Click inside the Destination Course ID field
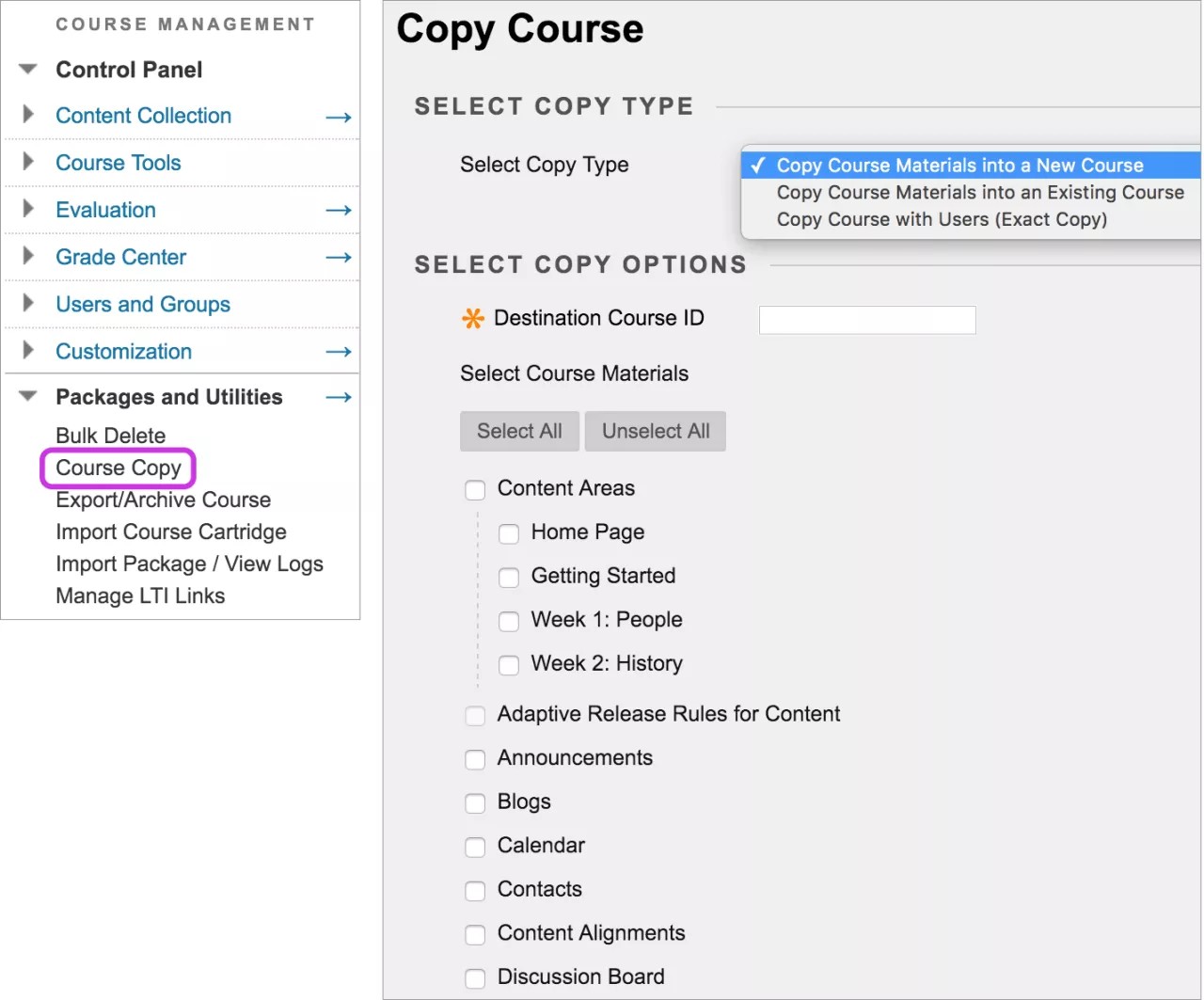The width and height of the screenshot is (1204, 1000). tap(866, 320)
